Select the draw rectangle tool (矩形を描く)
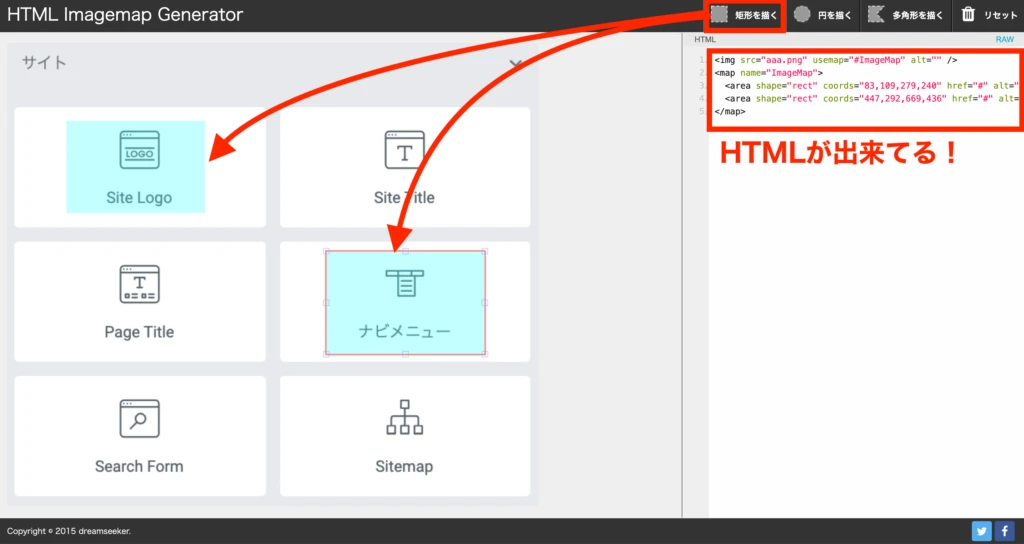This screenshot has height=544, width=1024. pyautogui.click(x=744, y=14)
